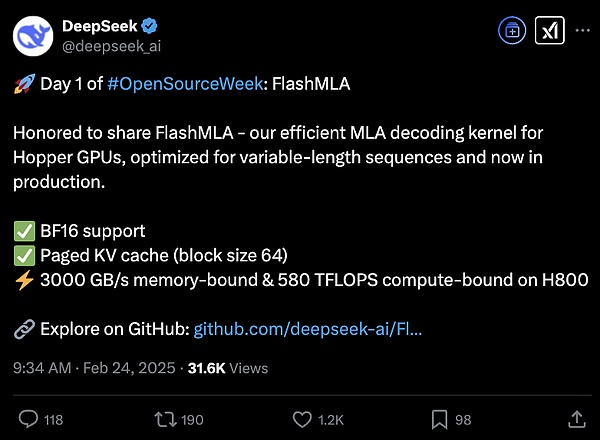Follow the github.com/deepseek-ai link
Viewport: 600px width, 440px height.
pyautogui.click(x=307, y=328)
